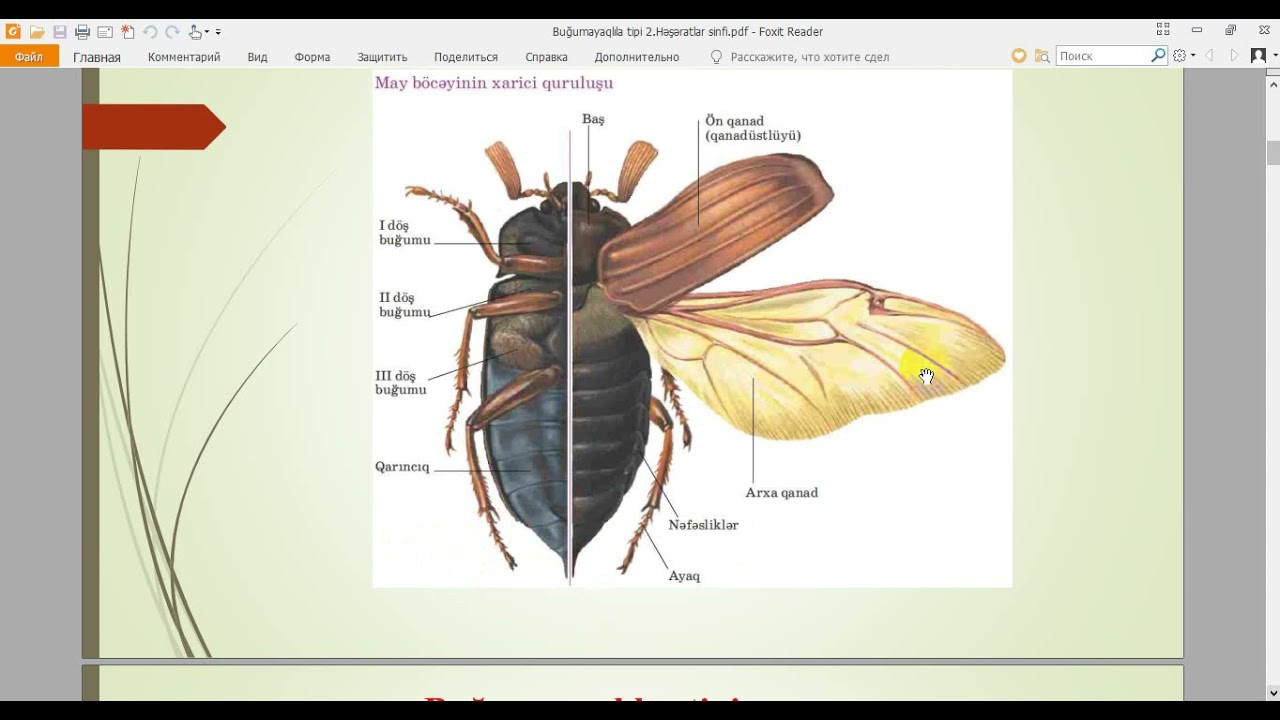Click the email document envelope icon

click(x=105, y=32)
